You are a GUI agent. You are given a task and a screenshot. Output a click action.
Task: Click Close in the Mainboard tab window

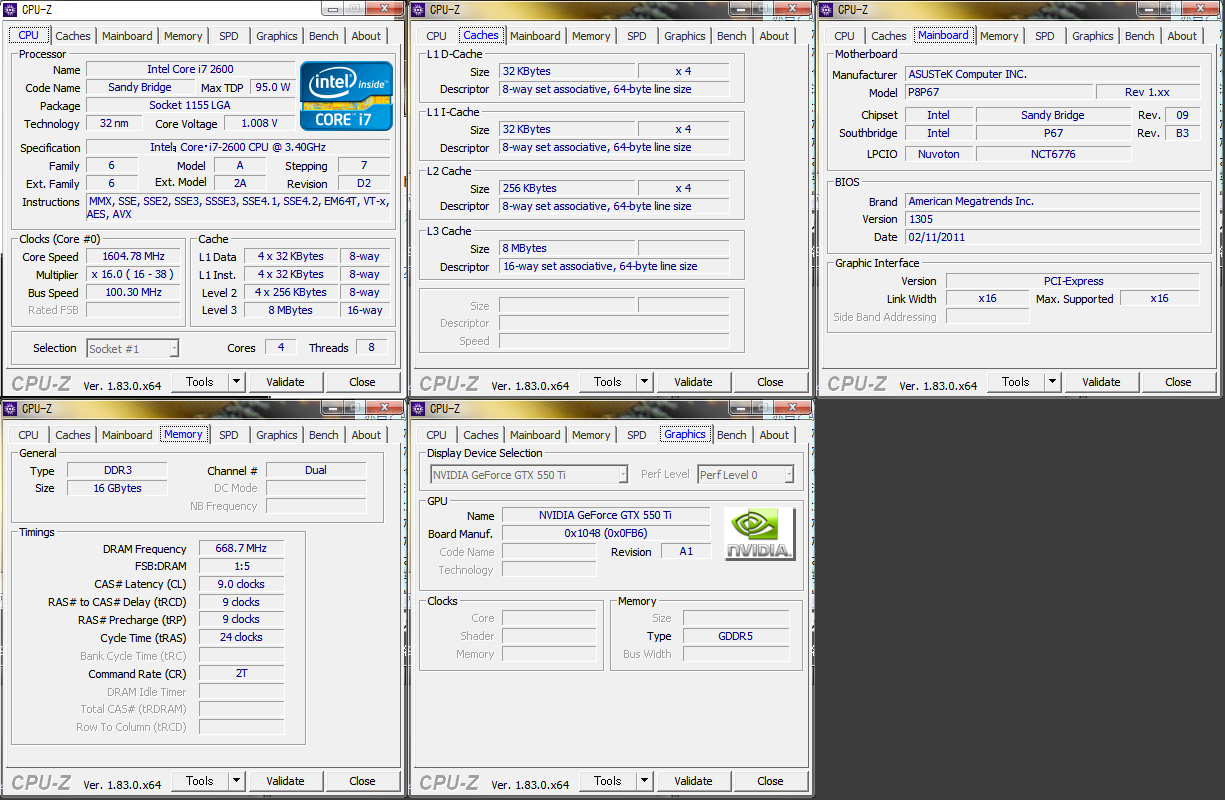click(x=1178, y=381)
